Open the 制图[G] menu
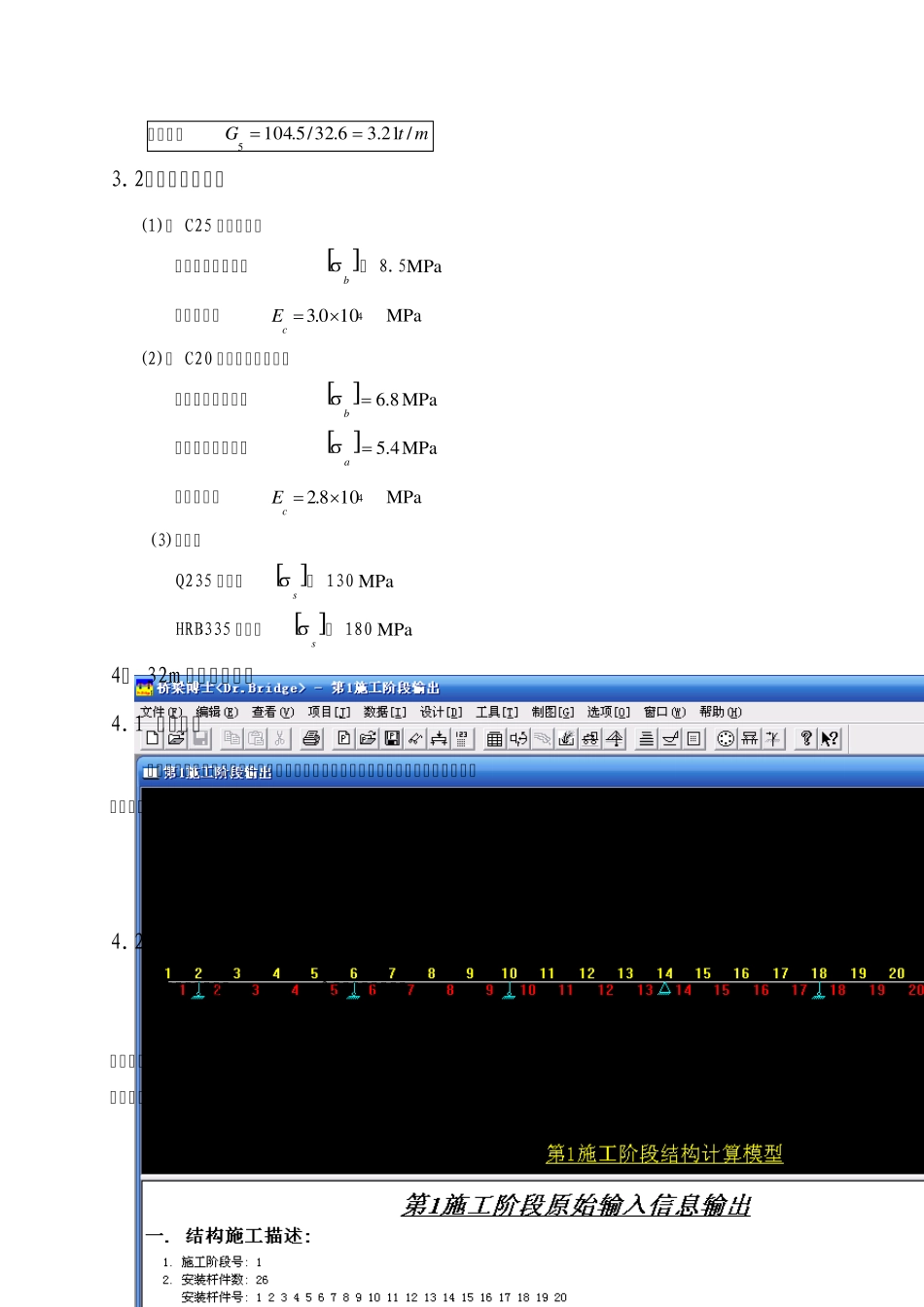Image resolution: width=924 pixels, height=1307 pixels. pos(552,713)
